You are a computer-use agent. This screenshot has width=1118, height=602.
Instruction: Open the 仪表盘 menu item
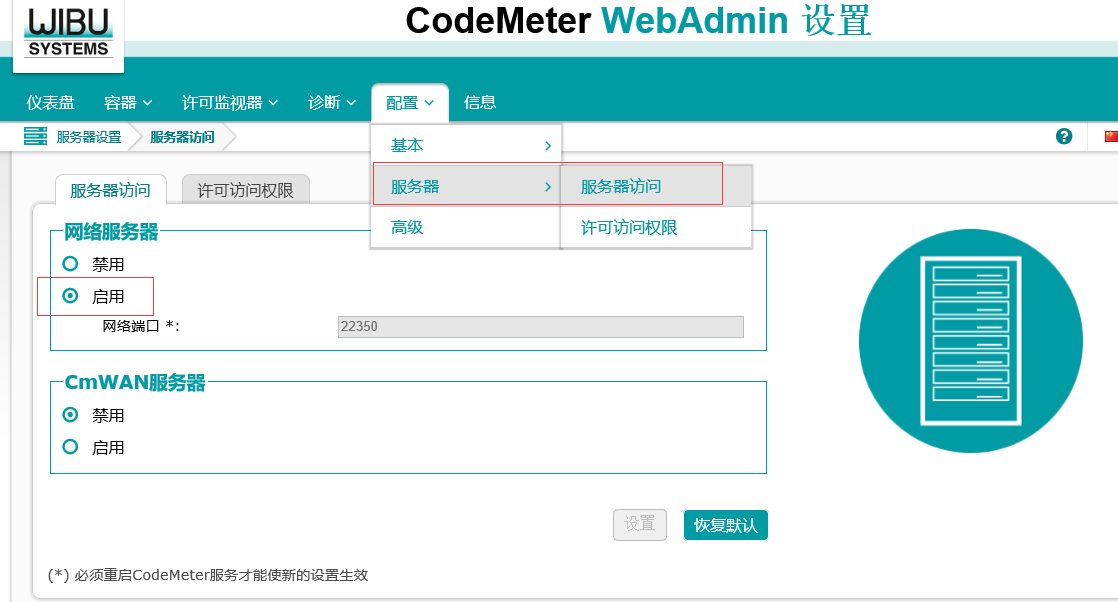tap(50, 103)
